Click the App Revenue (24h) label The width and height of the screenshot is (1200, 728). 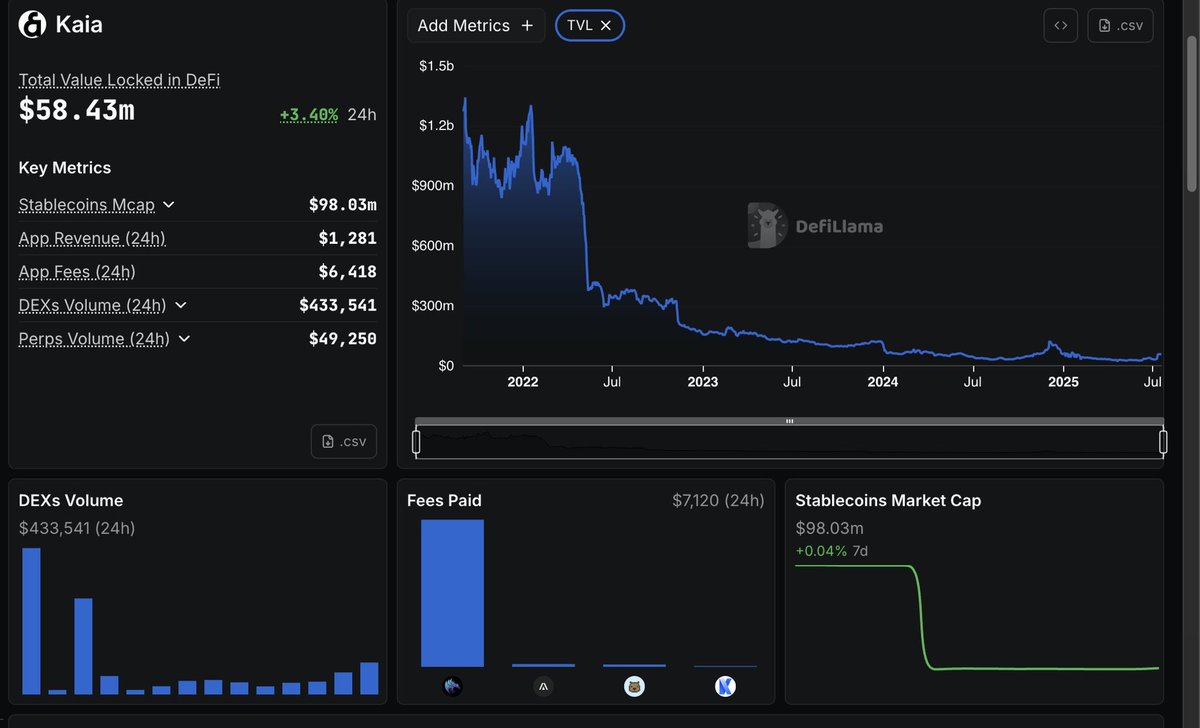(x=92, y=238)
